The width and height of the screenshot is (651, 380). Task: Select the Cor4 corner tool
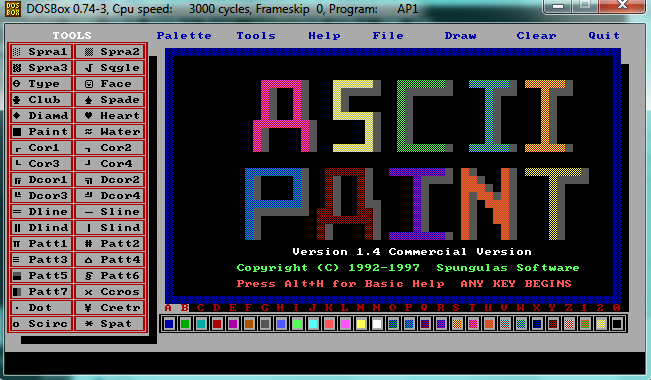coord(110,164)
